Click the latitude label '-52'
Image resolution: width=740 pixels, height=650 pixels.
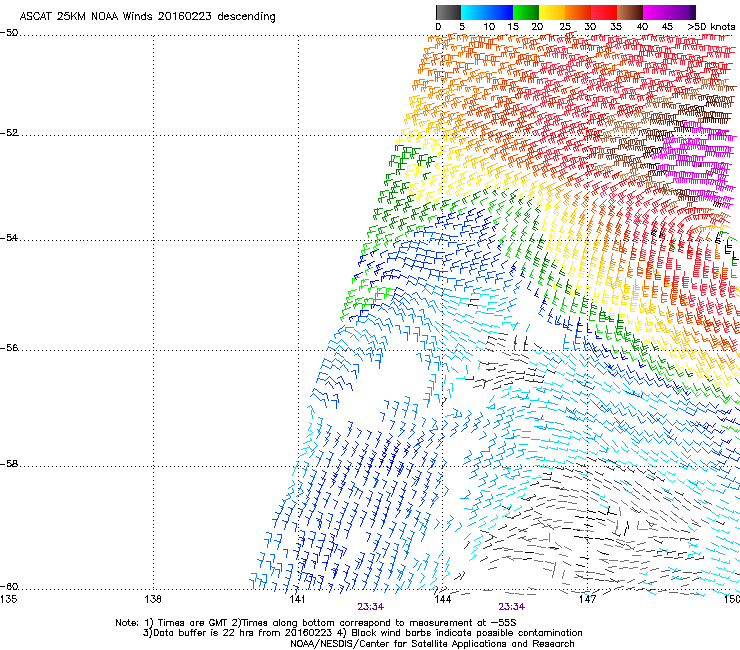click(x=9, y=133)
